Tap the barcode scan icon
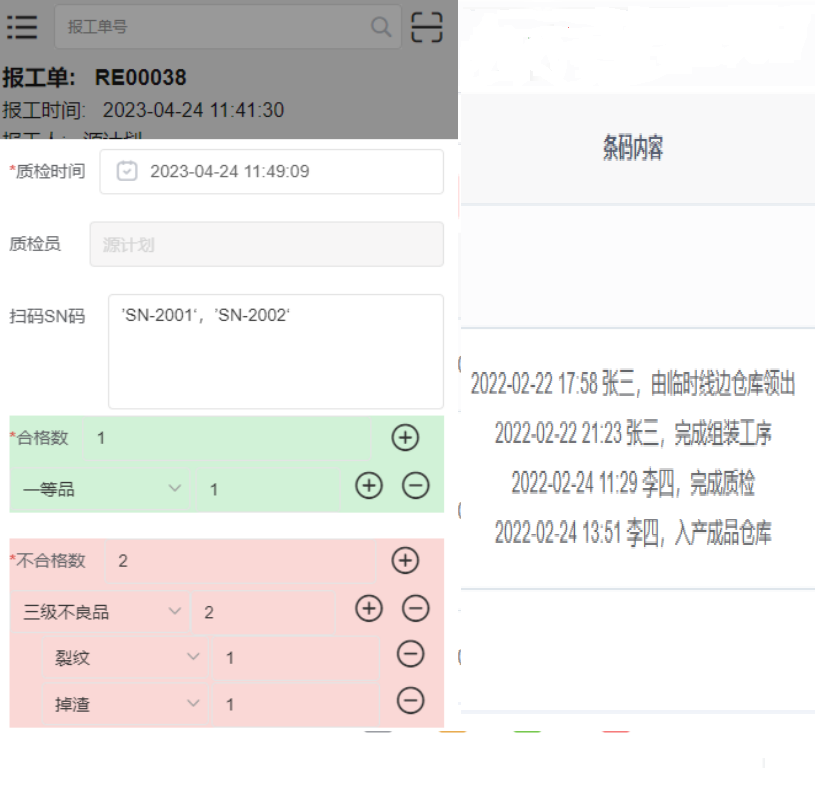The image size is (815, 785). click(427, 27)
